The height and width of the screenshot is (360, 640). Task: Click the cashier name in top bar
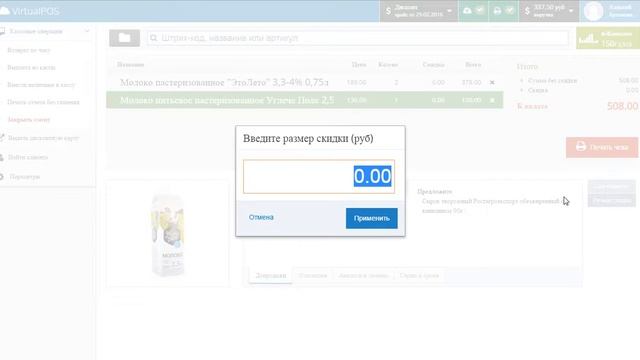pyautogui.click(x=620, y=11)
